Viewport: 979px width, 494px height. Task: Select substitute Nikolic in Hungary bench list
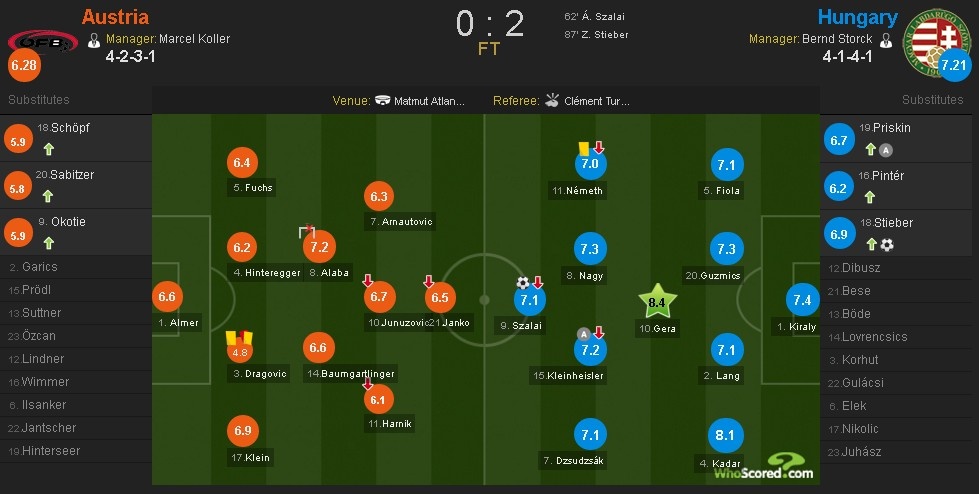pos(859,429)
